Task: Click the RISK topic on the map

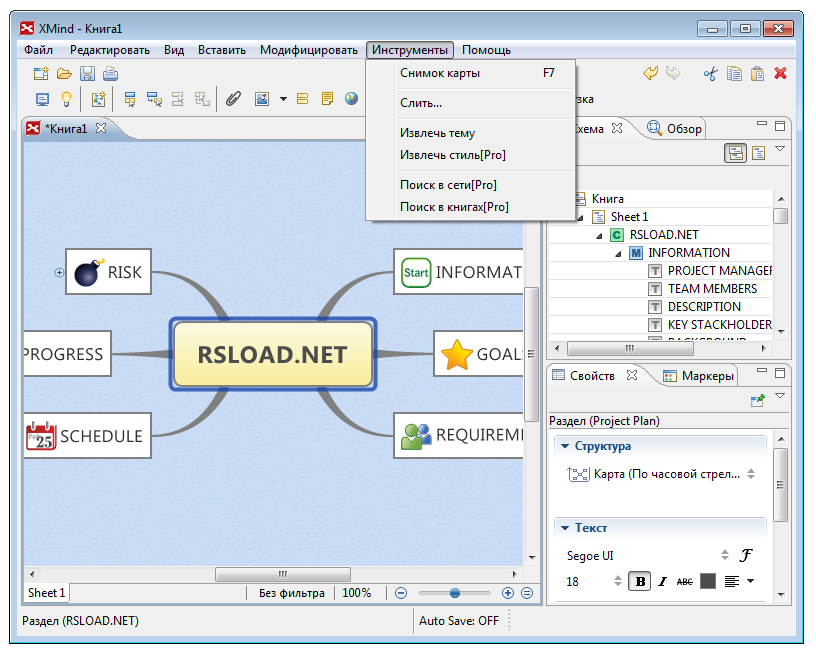Action: point(109,272)
